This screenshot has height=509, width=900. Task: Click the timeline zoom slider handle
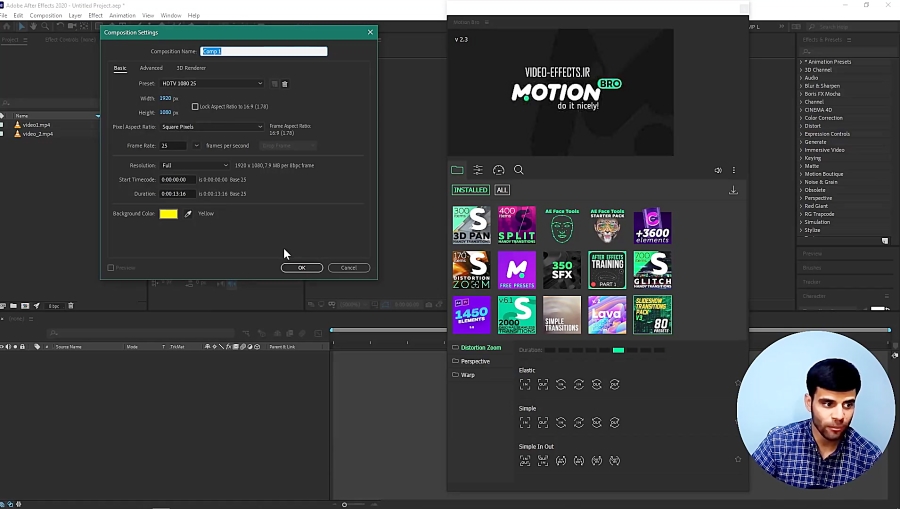click(344, 505)
